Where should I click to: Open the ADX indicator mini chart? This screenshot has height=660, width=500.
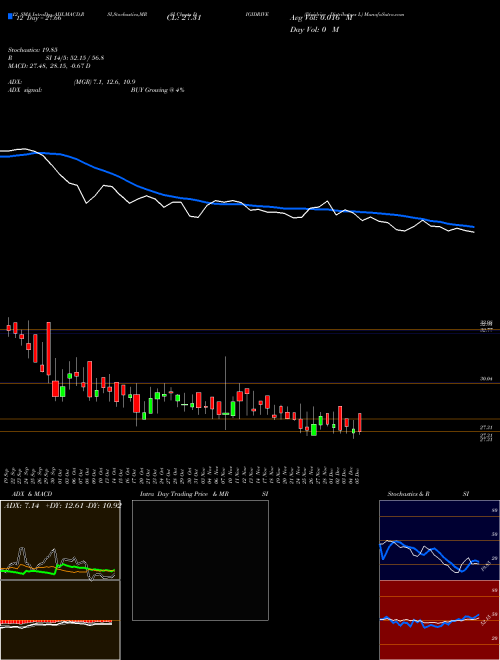(x=60, y=540)
